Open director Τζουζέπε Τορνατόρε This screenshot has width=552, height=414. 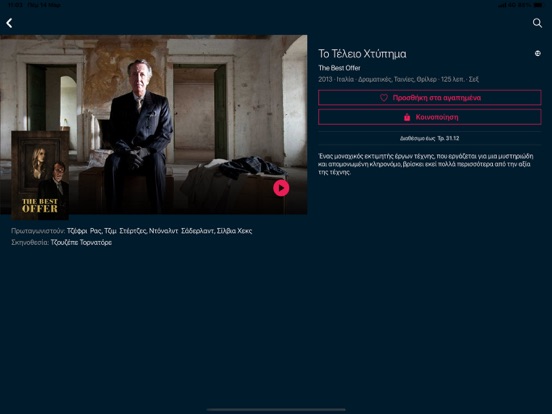(x=81, y=243)
